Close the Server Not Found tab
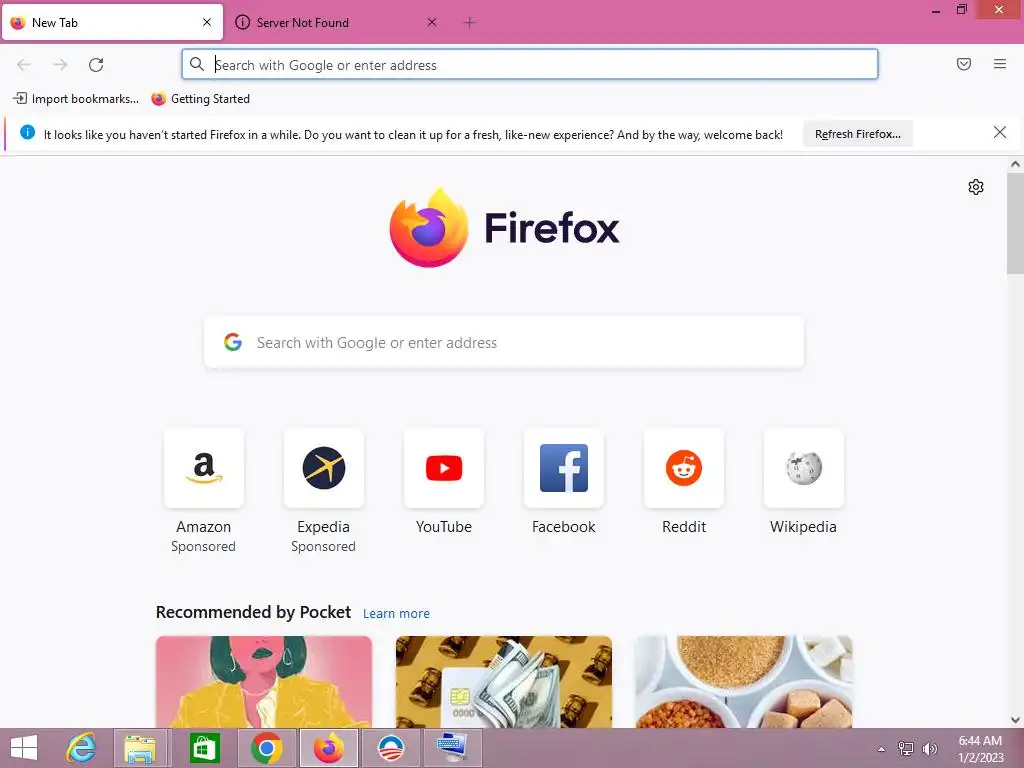Screen dimensions: 1024x768 tap(432, 22)
